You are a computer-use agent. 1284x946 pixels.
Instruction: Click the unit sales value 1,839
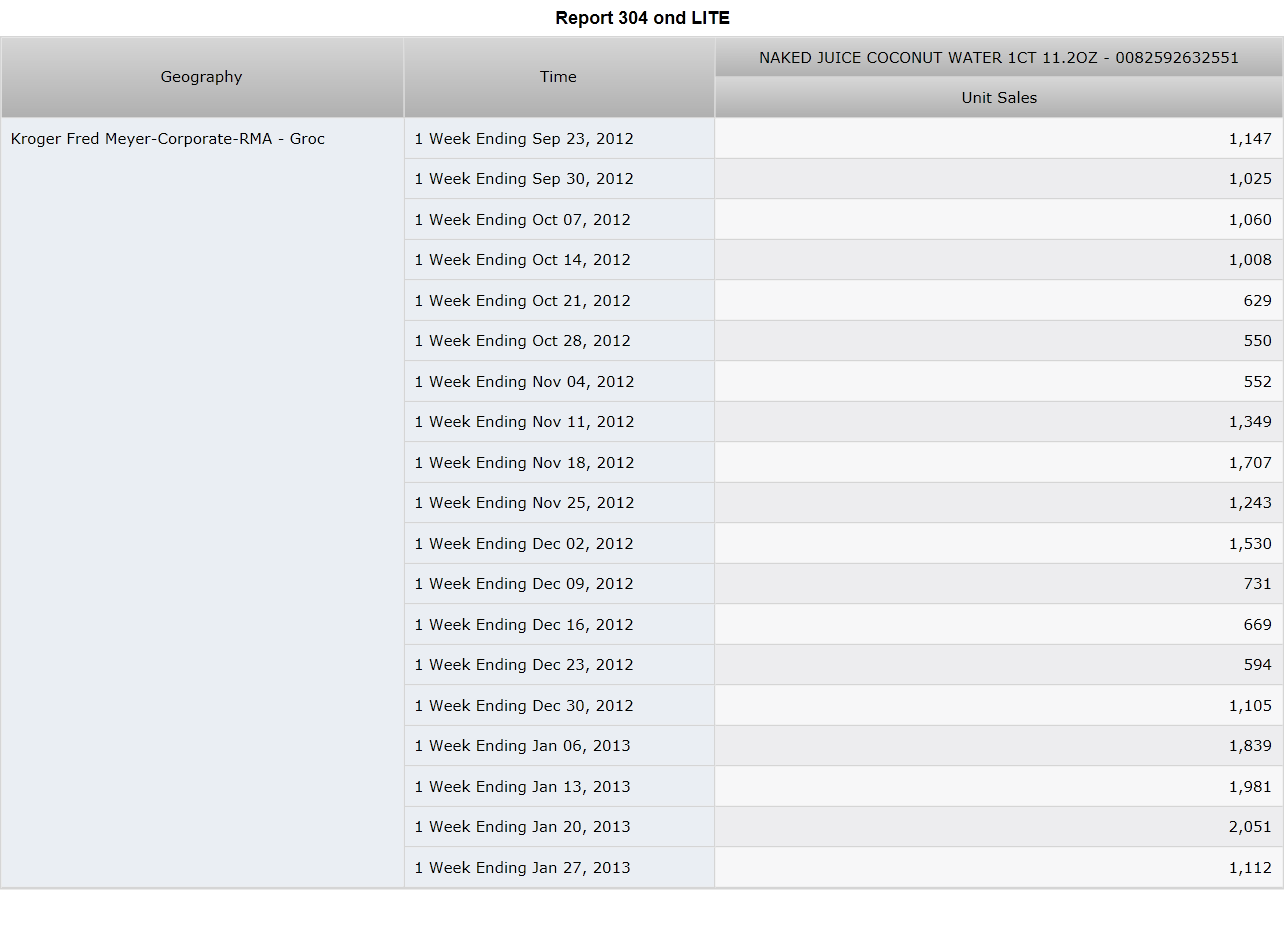coord(1250,746)
